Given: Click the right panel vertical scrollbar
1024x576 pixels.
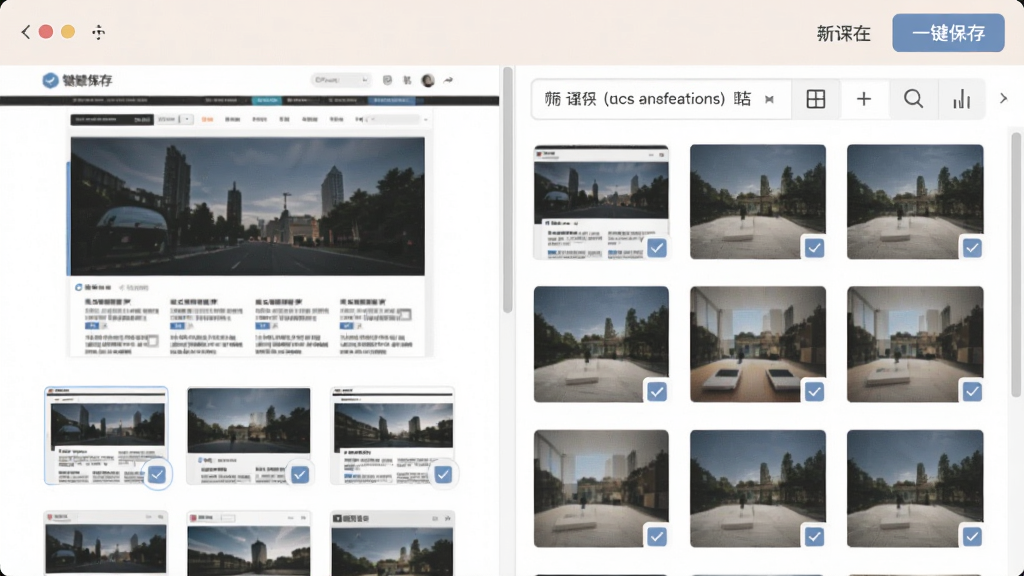Looking at the screenshot, I should (1016, 264).
